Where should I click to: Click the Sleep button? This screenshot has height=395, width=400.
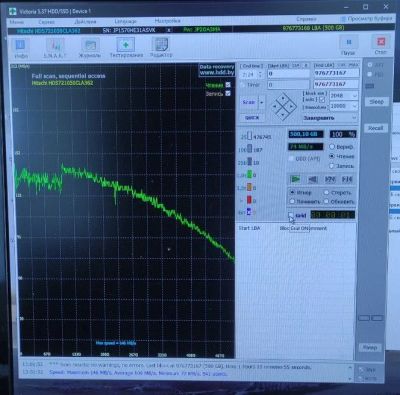pos(376,102)
